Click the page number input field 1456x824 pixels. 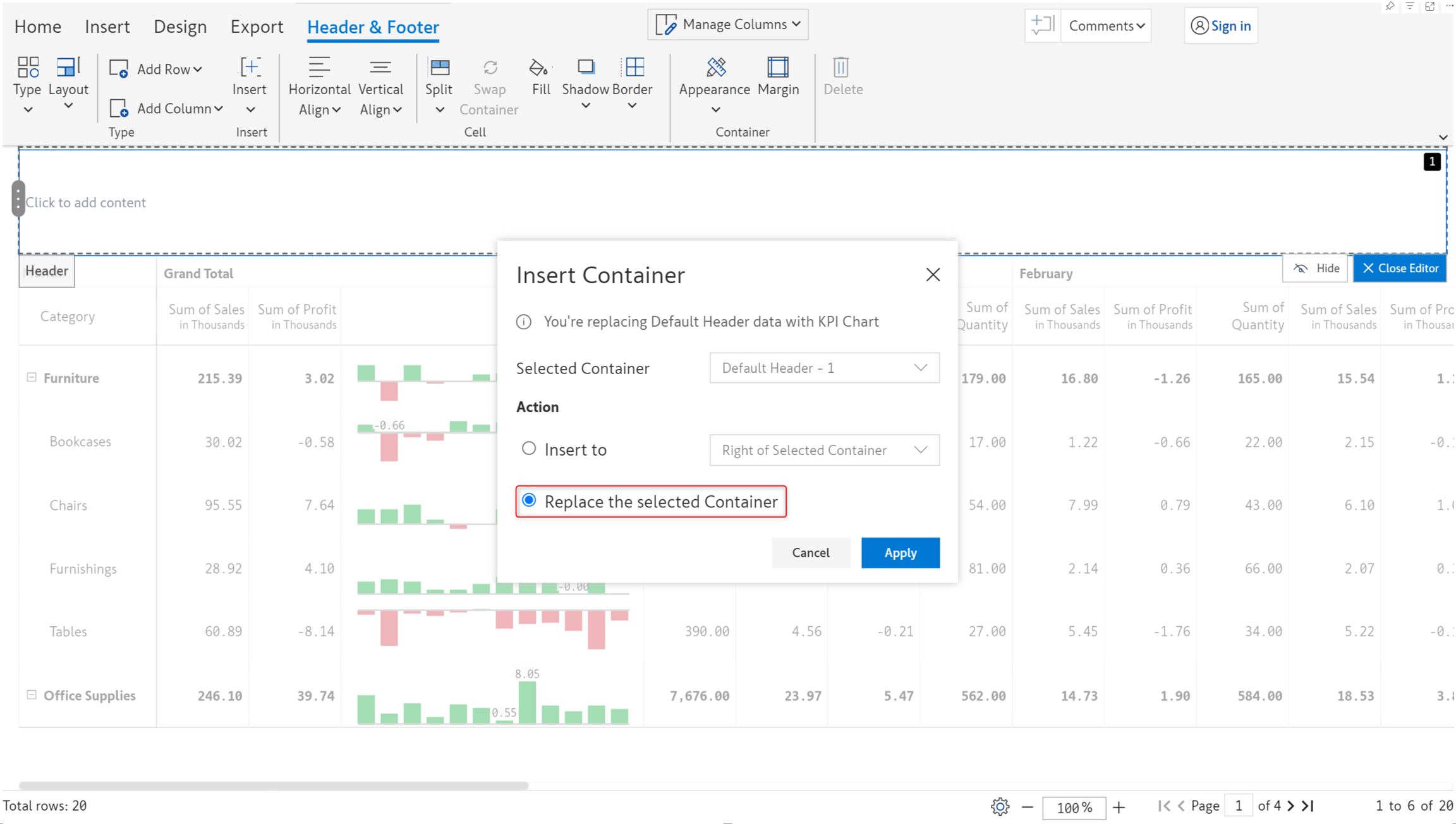1238,806
